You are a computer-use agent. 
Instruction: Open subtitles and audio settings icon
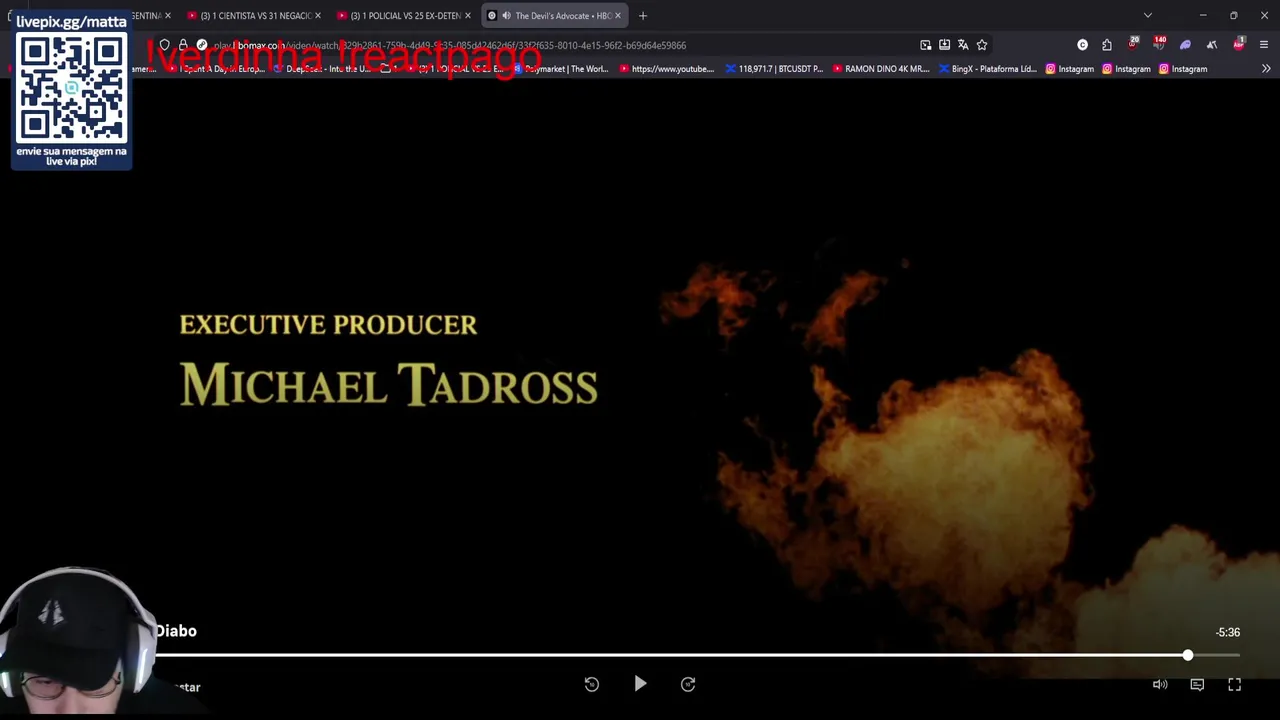(1197, 685)
